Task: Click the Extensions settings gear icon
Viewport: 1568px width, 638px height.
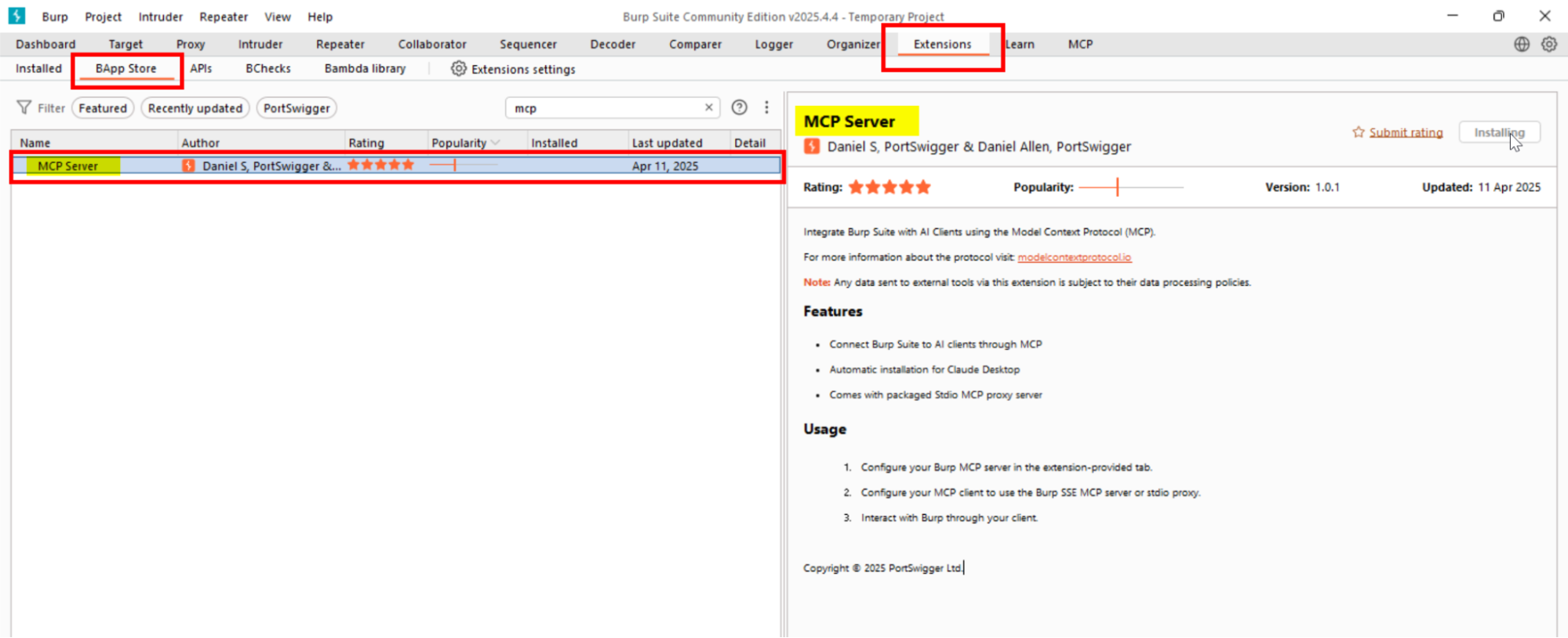Action: pyautogui.click(x=459, y=69)
